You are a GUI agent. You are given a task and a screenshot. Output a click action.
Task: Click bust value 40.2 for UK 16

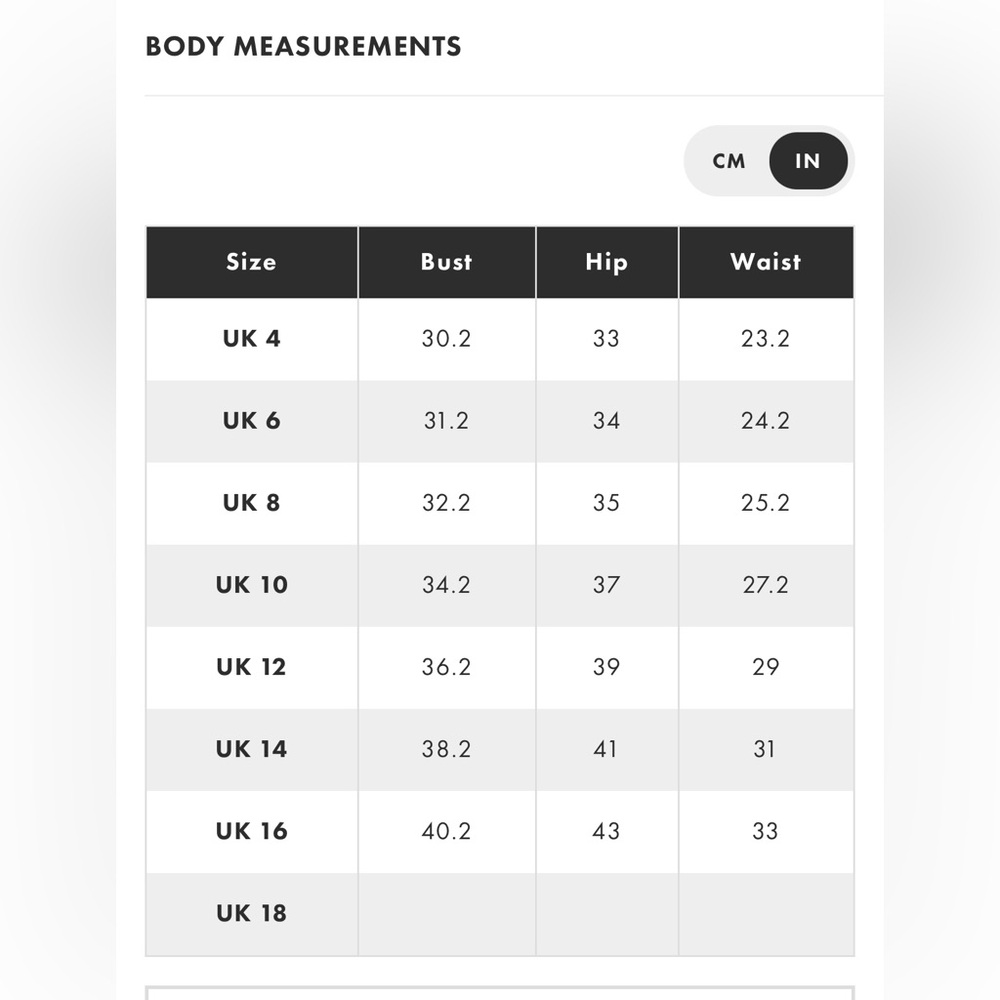(446, 832)
